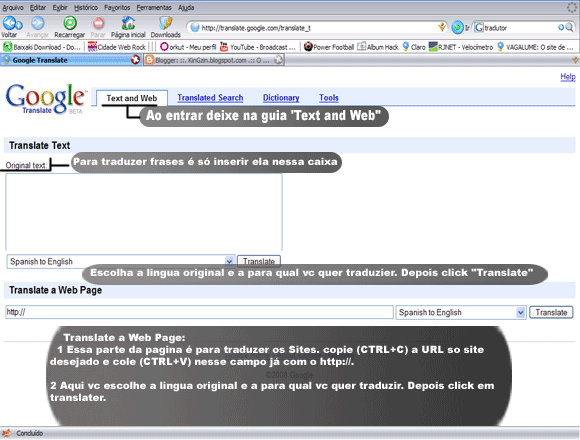
Task: Open Translated Search link
Action: click(210, 98)
